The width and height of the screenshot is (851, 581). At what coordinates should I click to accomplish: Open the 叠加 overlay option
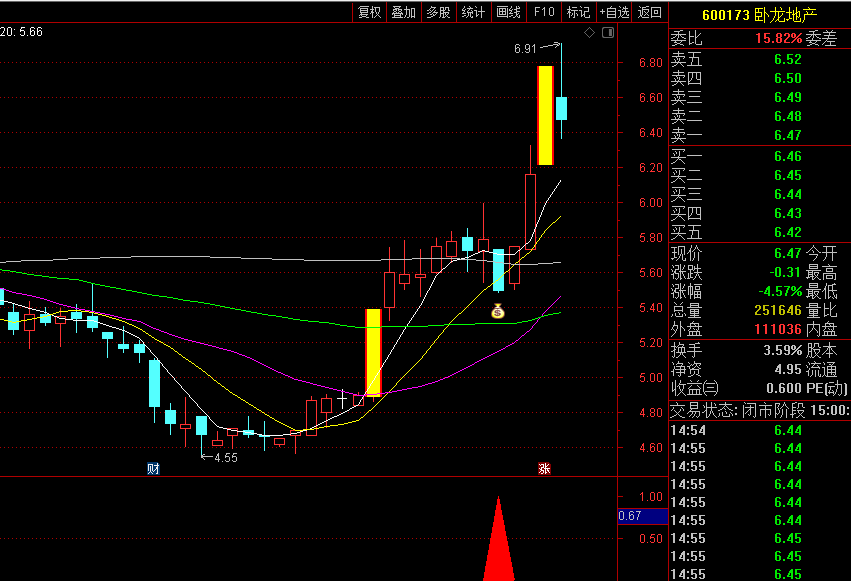coord(403,12)
